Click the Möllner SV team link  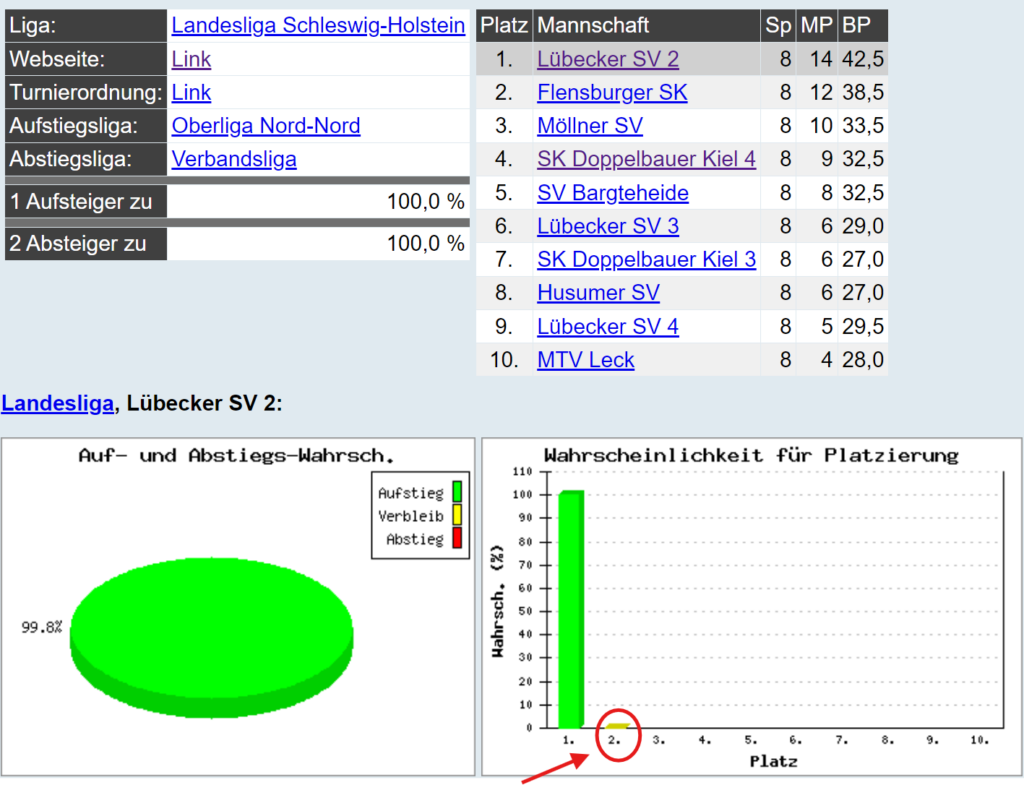590,126
